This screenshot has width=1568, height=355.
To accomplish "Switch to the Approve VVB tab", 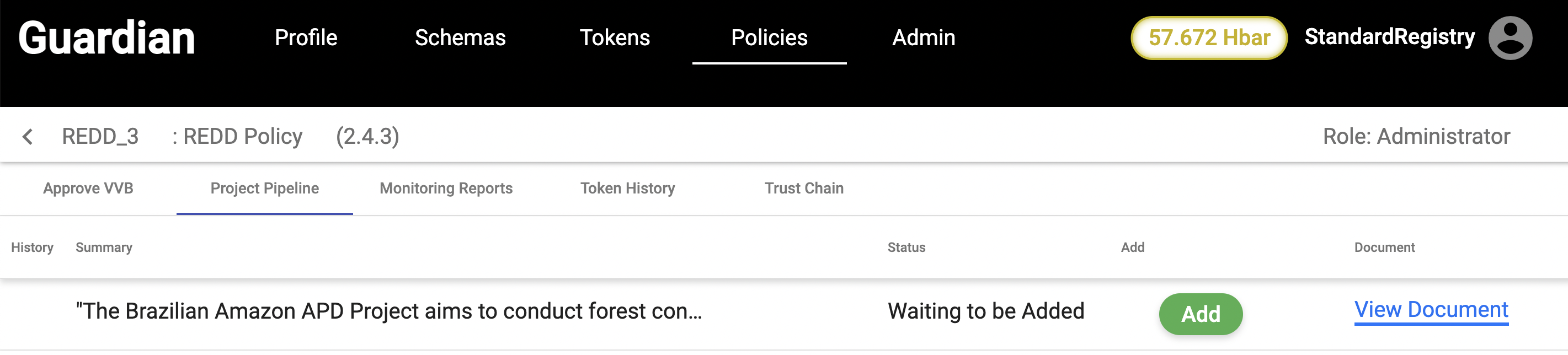I will point(88,189).
